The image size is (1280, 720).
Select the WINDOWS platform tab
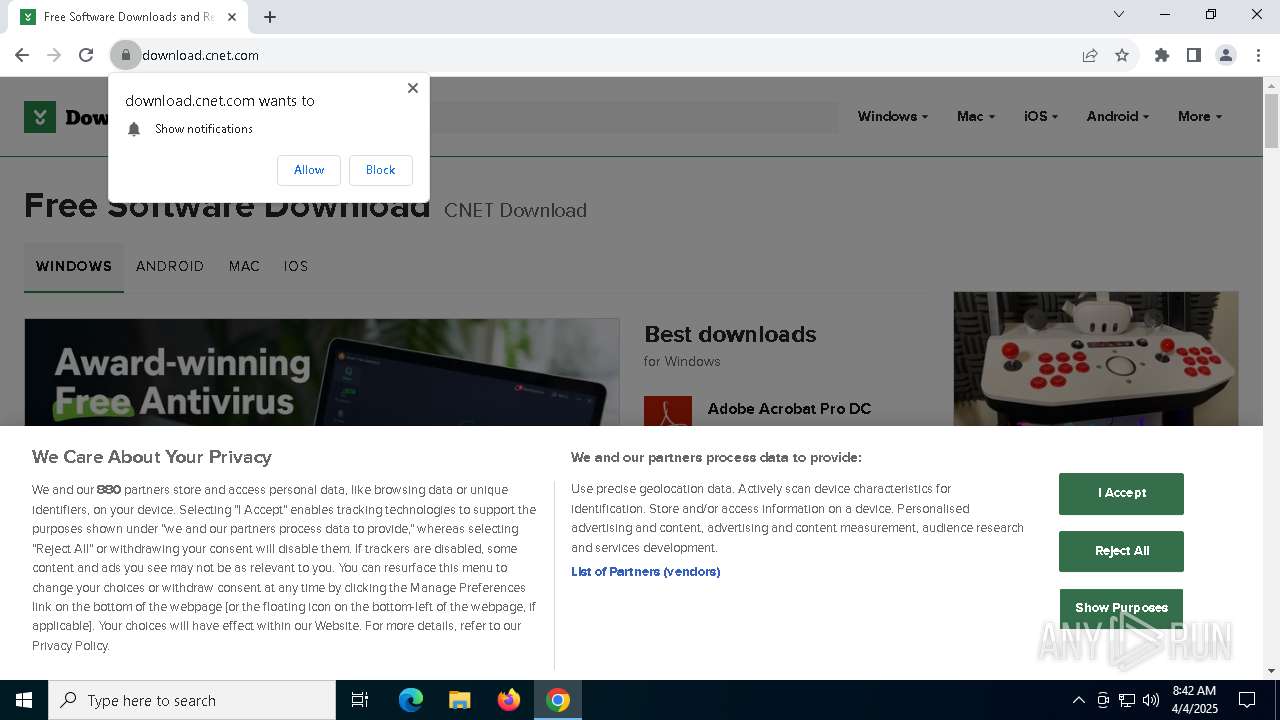point(74,267)
